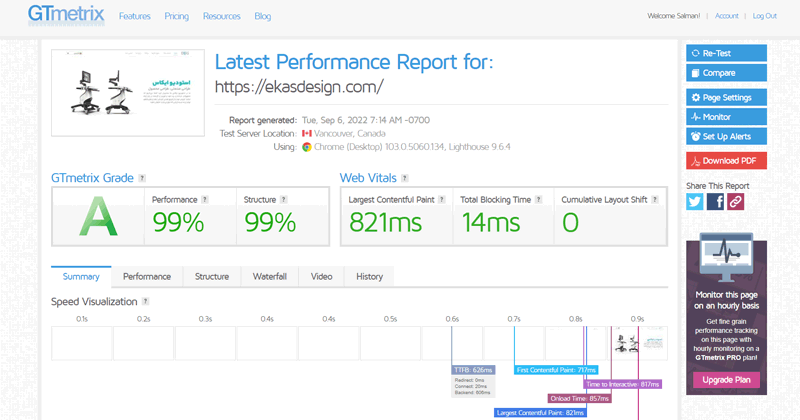Click the report generated date text
Image resolution: width=800 pixels, height=420 pixels.
click(x=366, y=120)
